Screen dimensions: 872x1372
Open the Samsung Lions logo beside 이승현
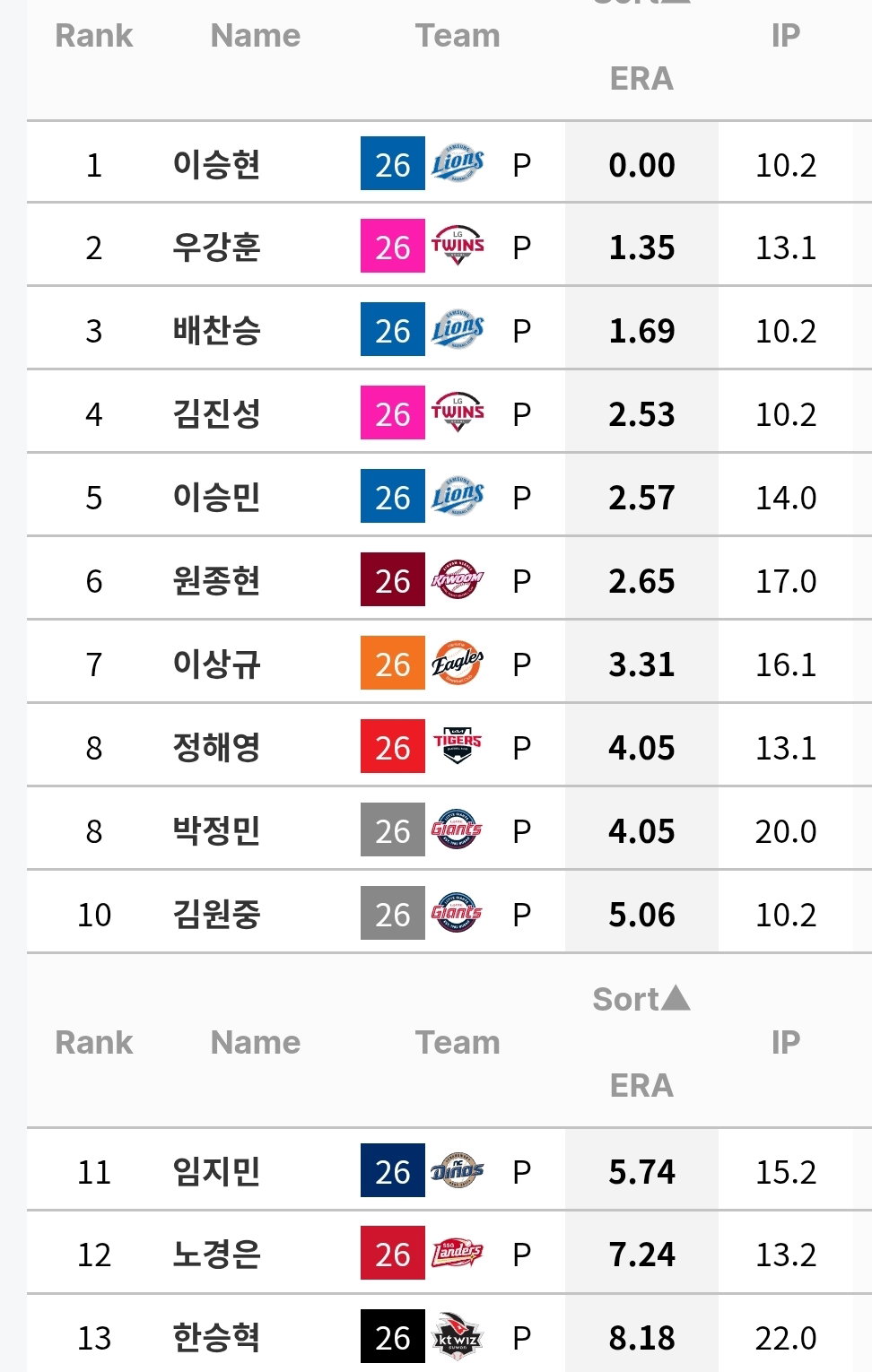[x=458, y=163]
